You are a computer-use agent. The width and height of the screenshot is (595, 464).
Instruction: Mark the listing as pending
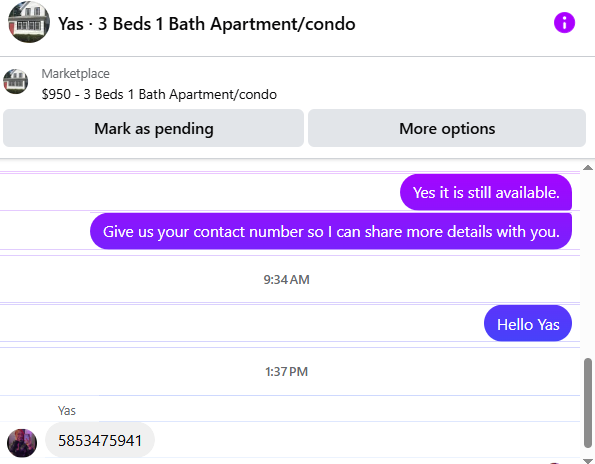pos(153,128)
